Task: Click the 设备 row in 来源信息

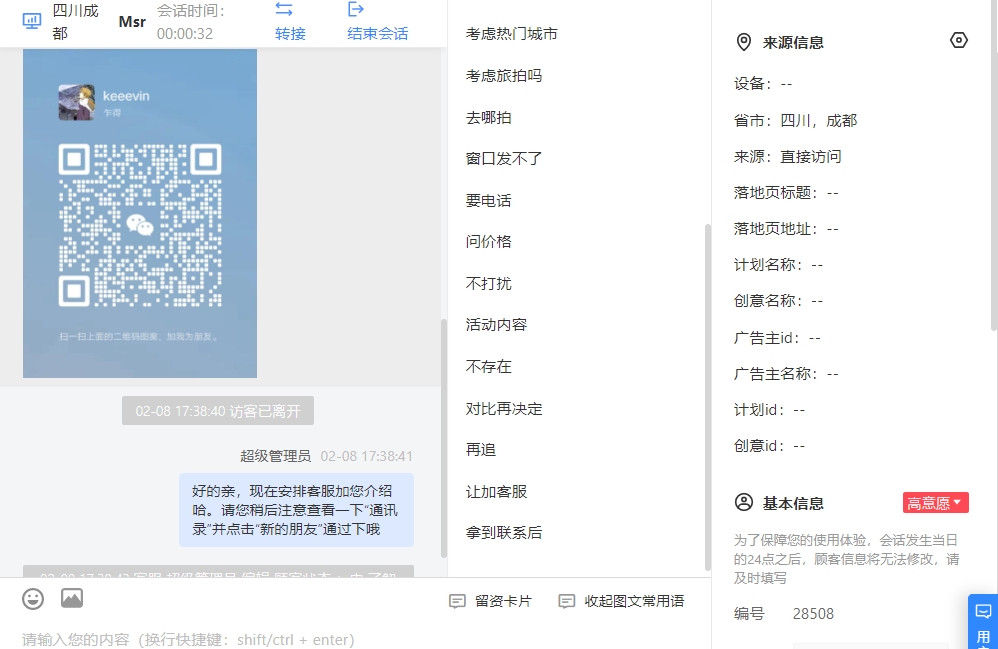Action: (763, 83)
